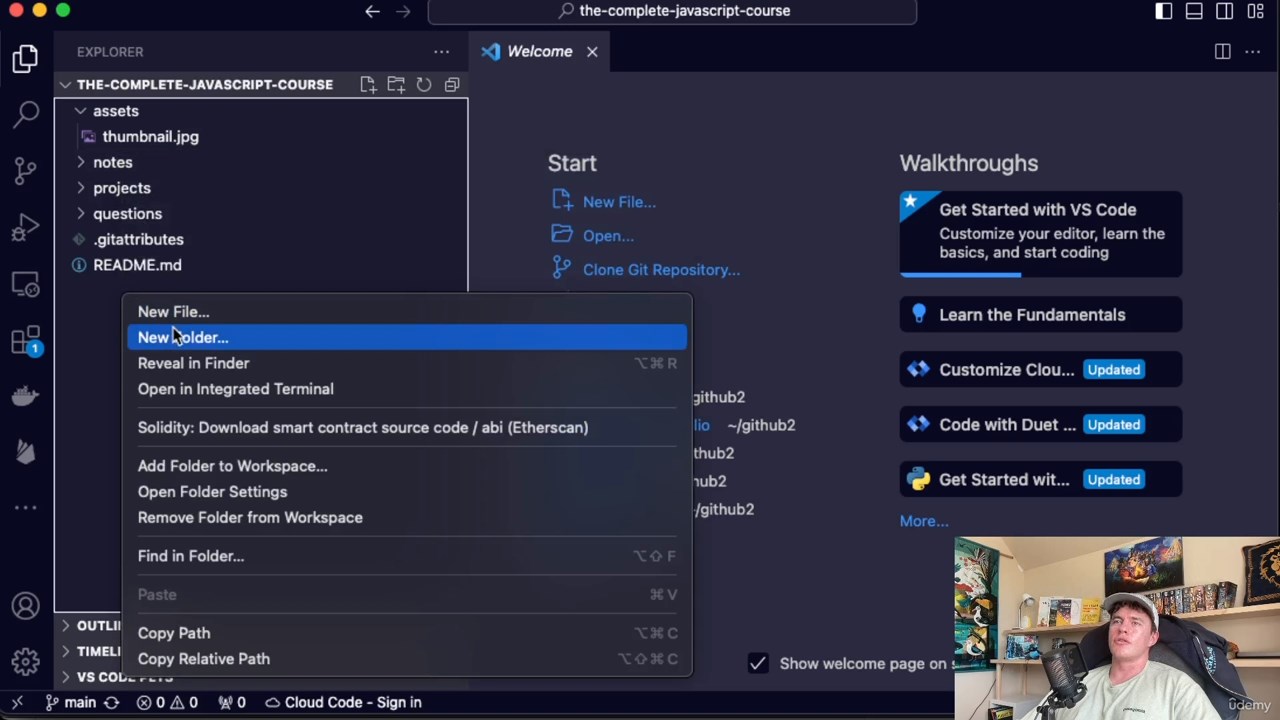The image size is (1280, 720).
Task: Open the Explorer view in activity bar
Action: point(26,58)
